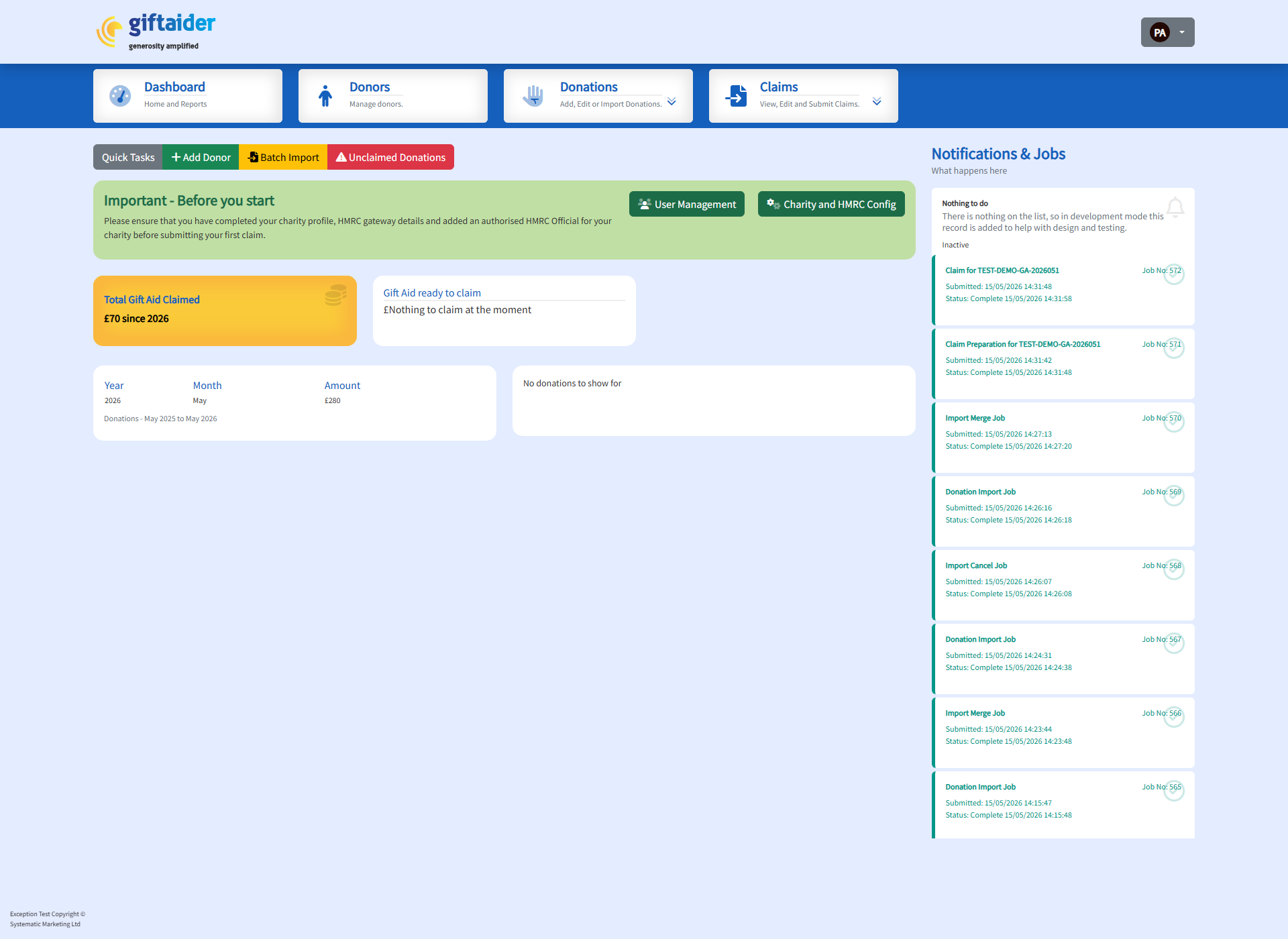This screenshot has height=939, width=1288.
Task: Click the coins icon on Total Gift Aid Claimed
Action: (x=335, y=294)
